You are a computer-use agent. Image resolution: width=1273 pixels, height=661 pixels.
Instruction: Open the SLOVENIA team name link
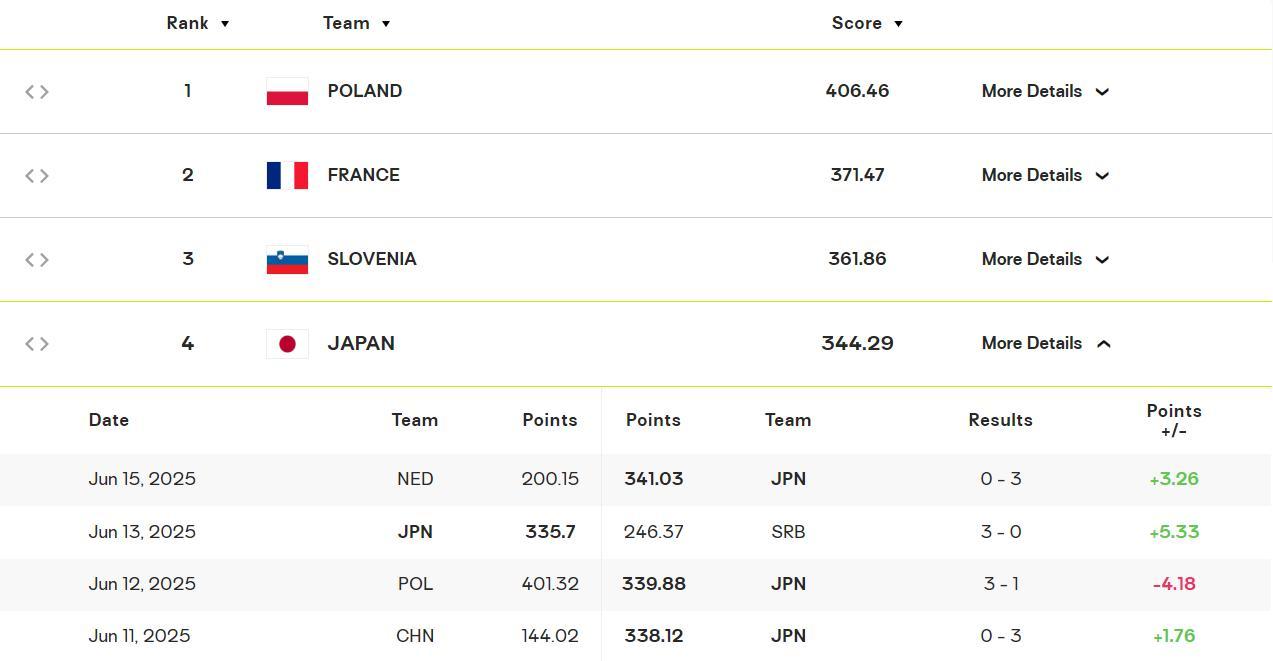pos(372,259)
